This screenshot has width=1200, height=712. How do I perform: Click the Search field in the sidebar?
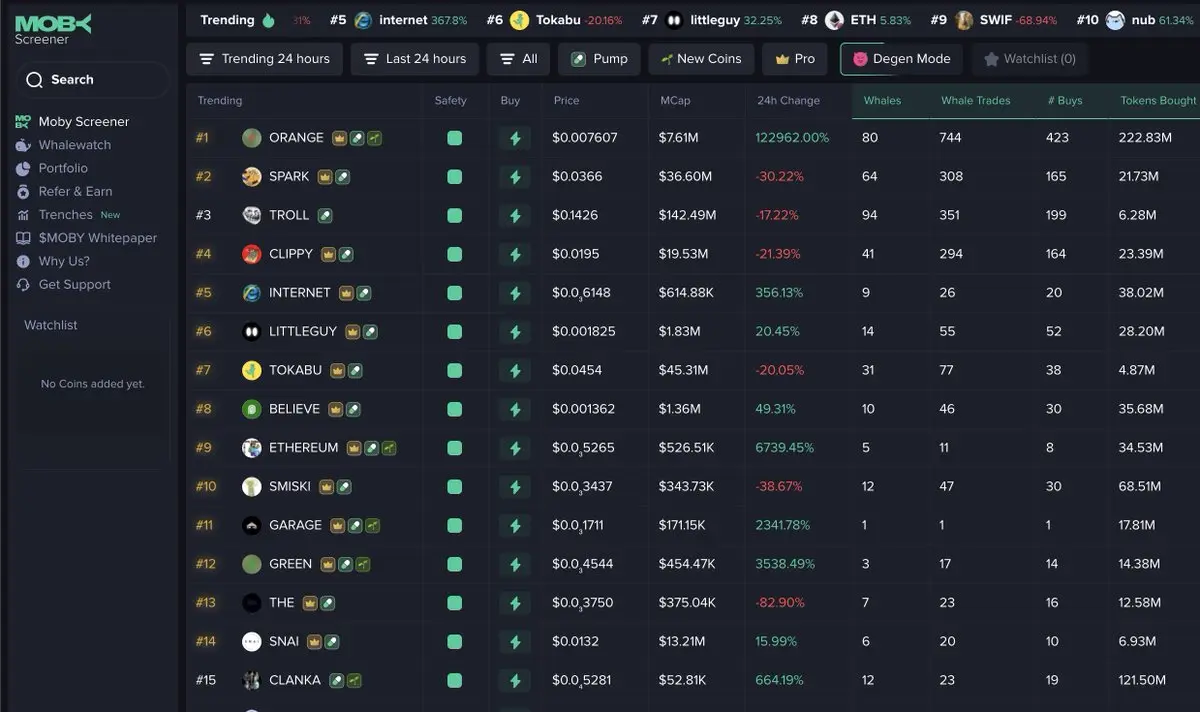click(x=92, y=80)
